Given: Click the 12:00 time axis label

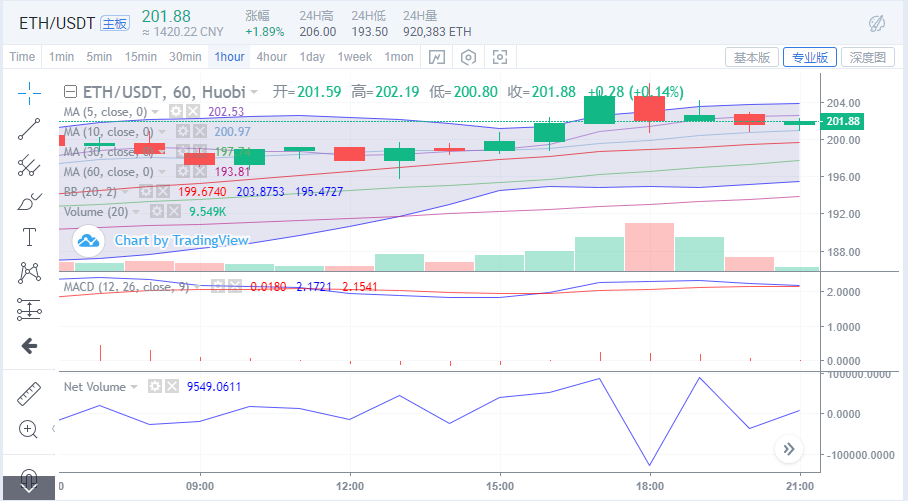Looking at the screenshot, I should click(x=350, y=487).
